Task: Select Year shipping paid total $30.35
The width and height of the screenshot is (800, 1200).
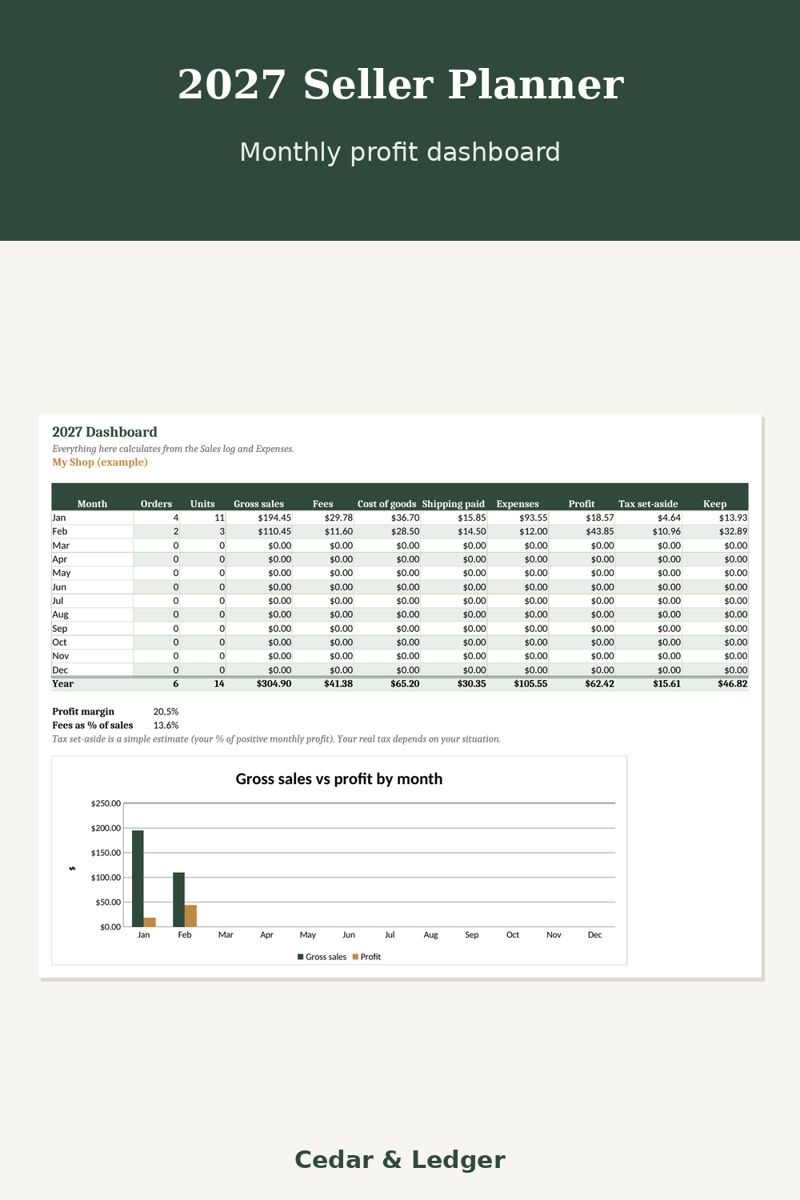Action: (470, 684)
